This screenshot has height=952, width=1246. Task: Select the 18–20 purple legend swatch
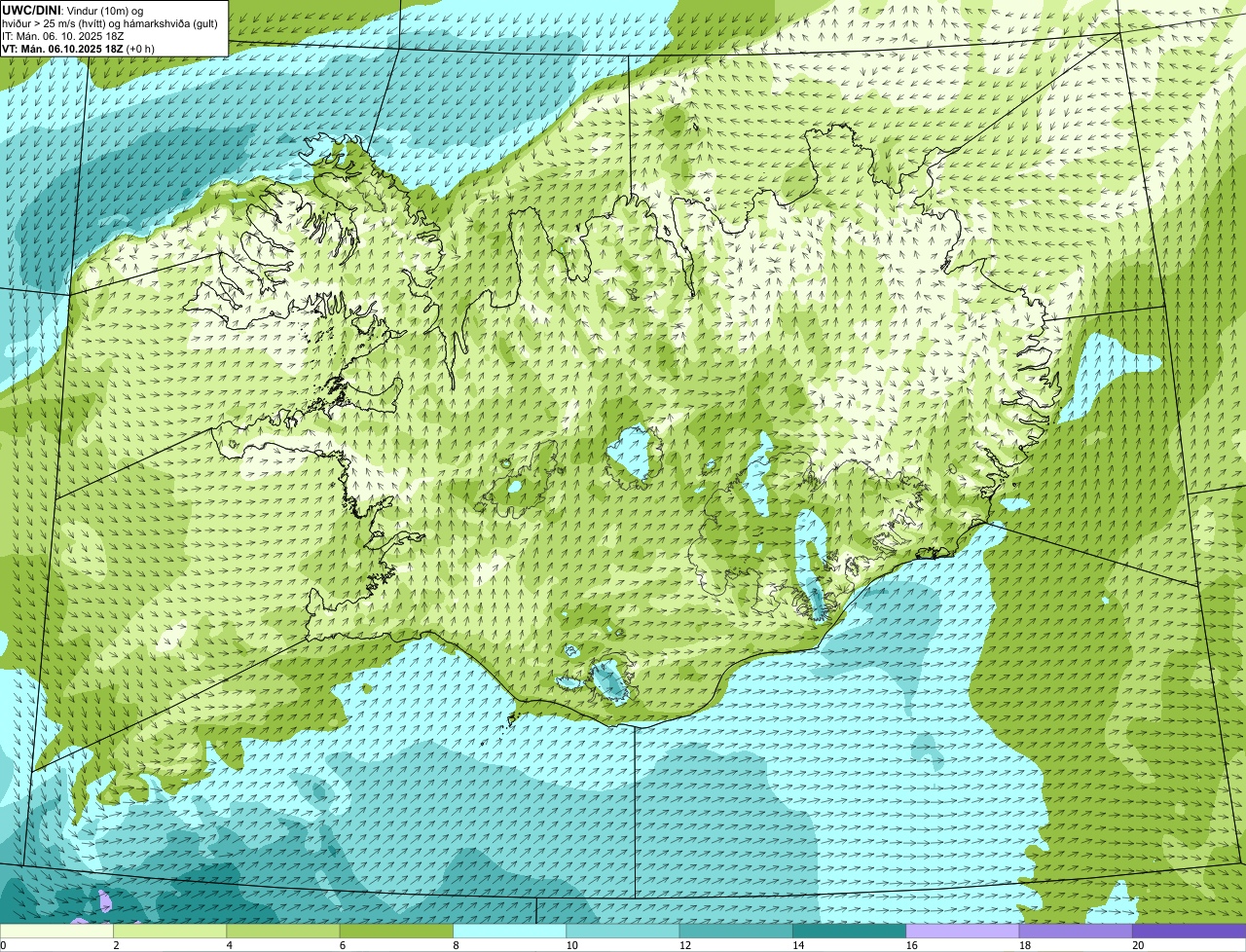tap(1076, 931)
